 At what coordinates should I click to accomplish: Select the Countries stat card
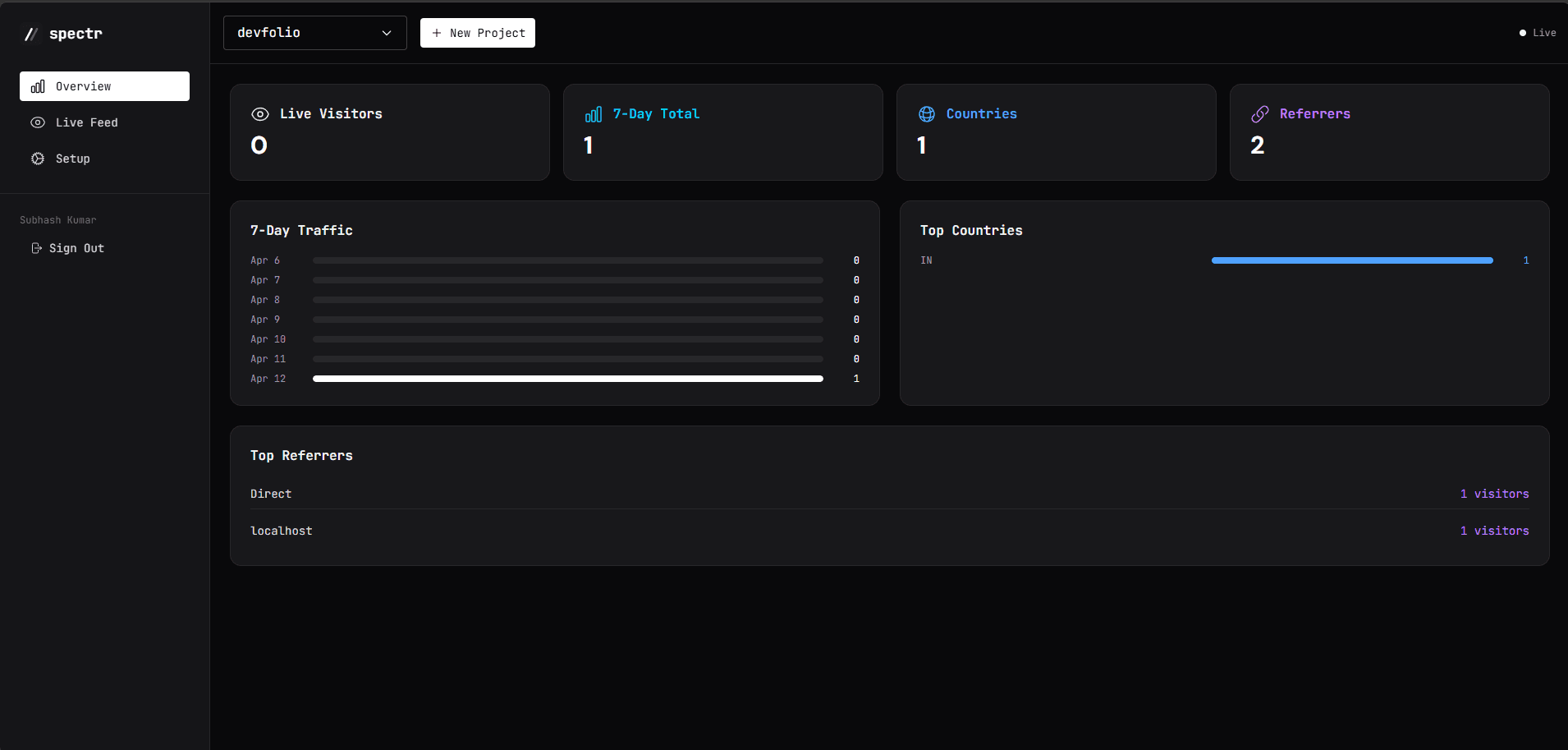pos(1057,132)
